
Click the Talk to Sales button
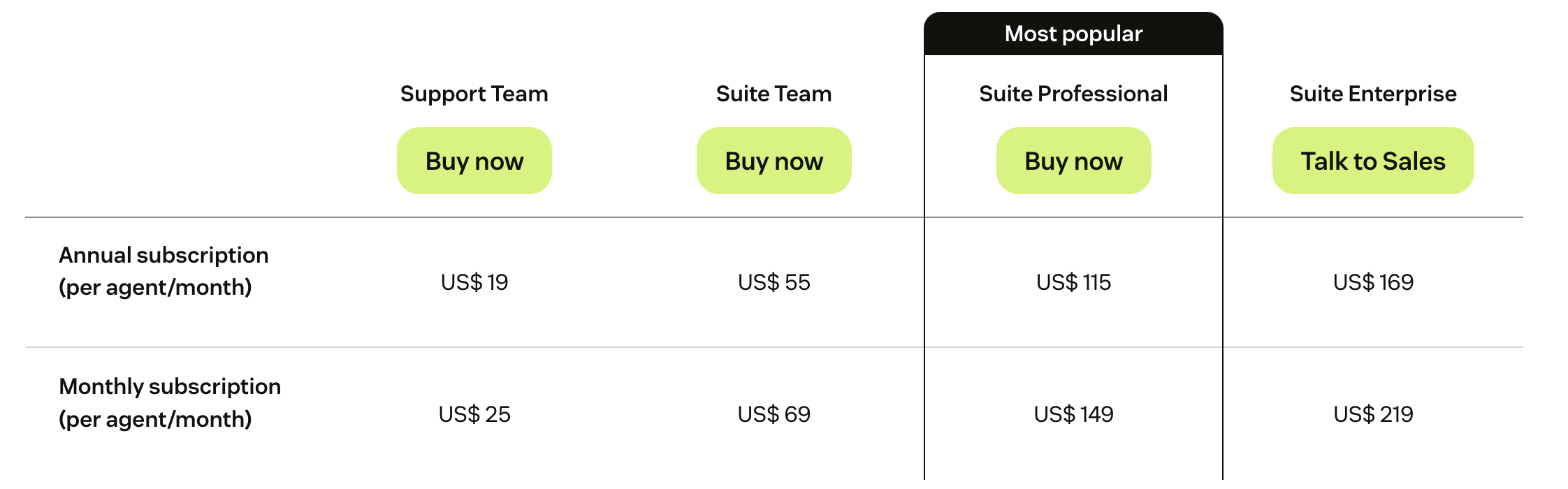point(1372,161)
